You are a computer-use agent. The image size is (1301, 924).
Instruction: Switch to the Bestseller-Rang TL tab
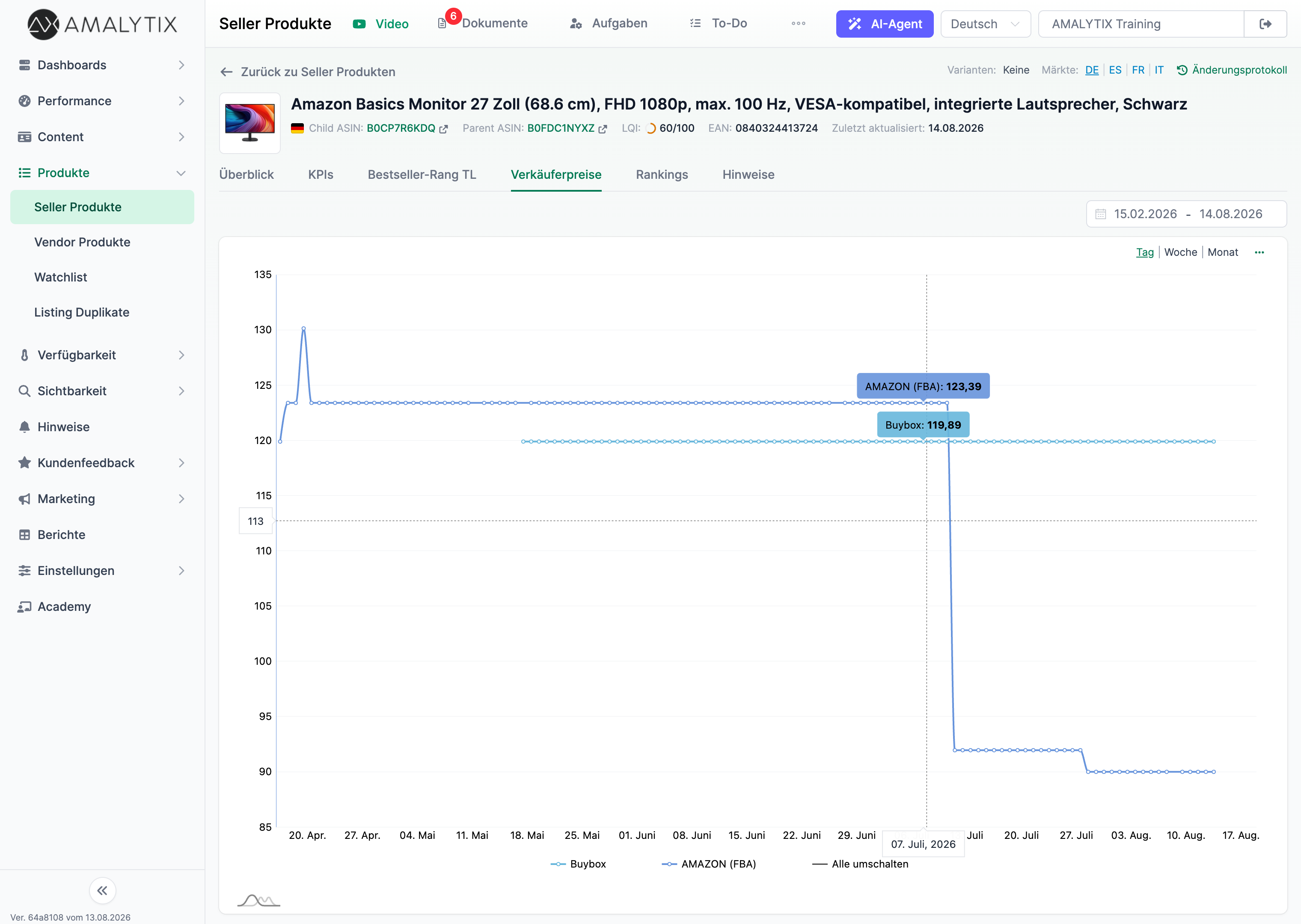(x=422, y=175)
